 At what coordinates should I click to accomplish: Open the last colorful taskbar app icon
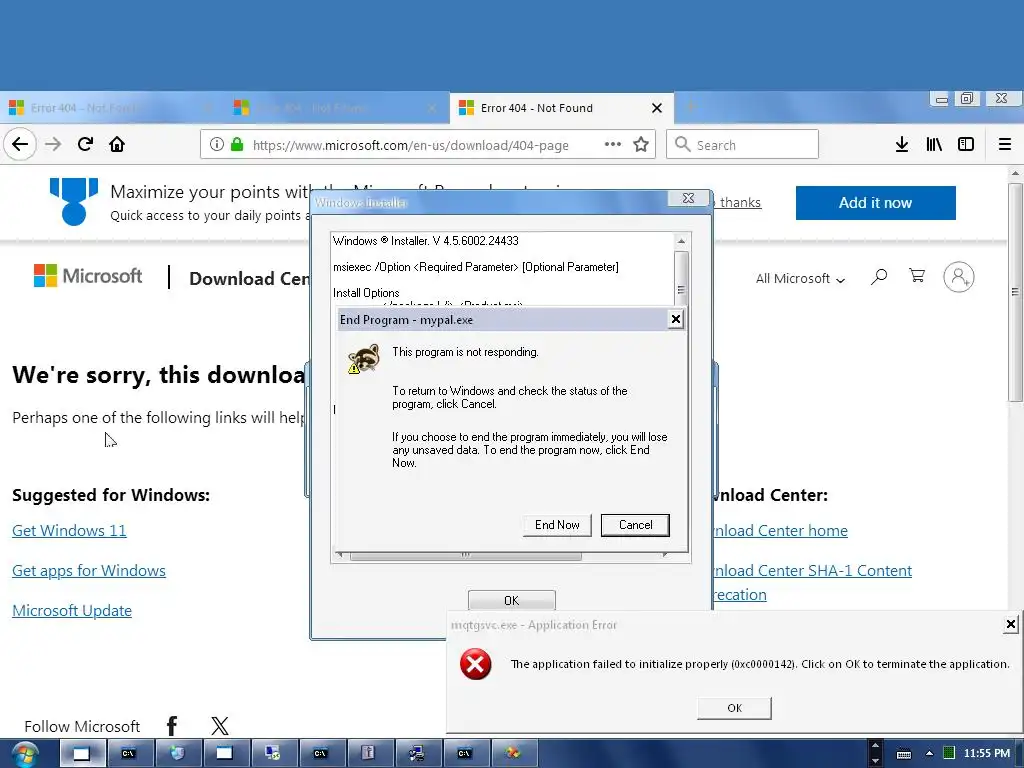513,754
